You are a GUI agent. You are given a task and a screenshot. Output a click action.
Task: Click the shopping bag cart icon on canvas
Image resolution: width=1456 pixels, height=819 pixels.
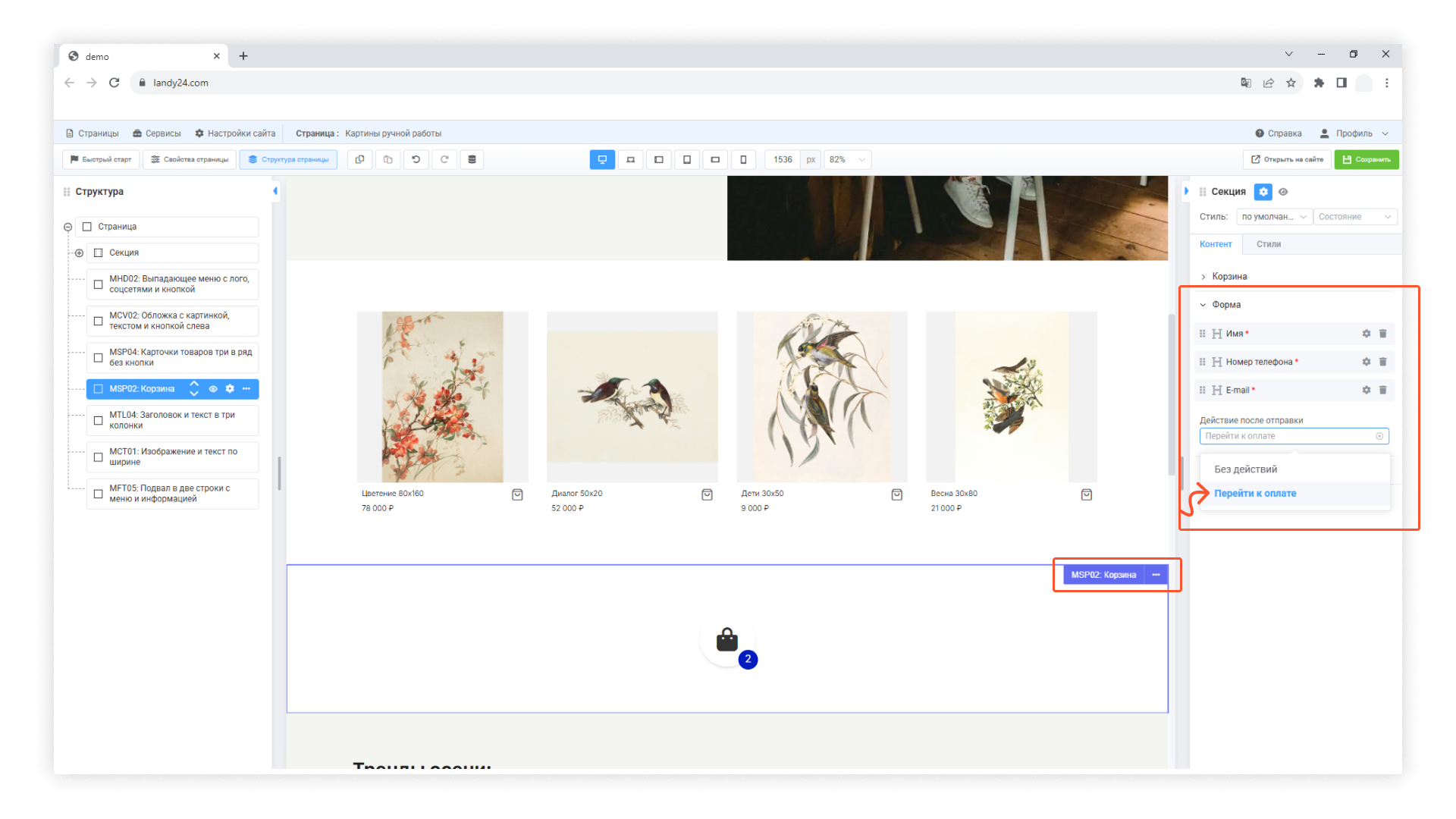point(727,641)
